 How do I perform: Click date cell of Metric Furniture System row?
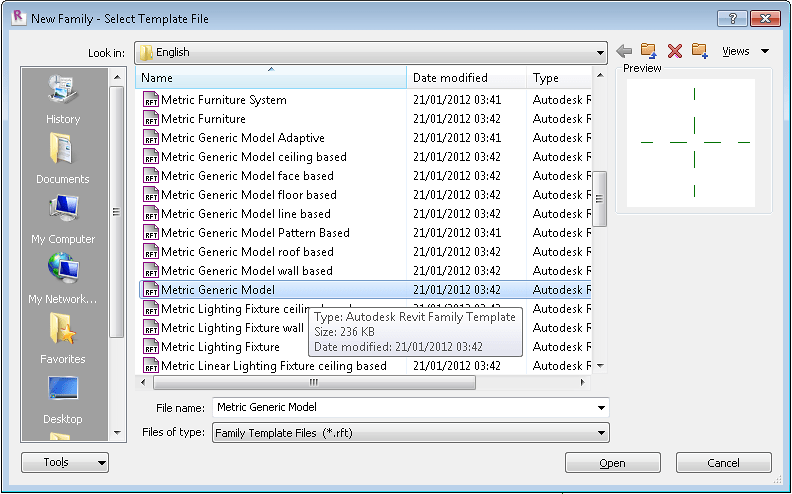click(x=457, y=100)
